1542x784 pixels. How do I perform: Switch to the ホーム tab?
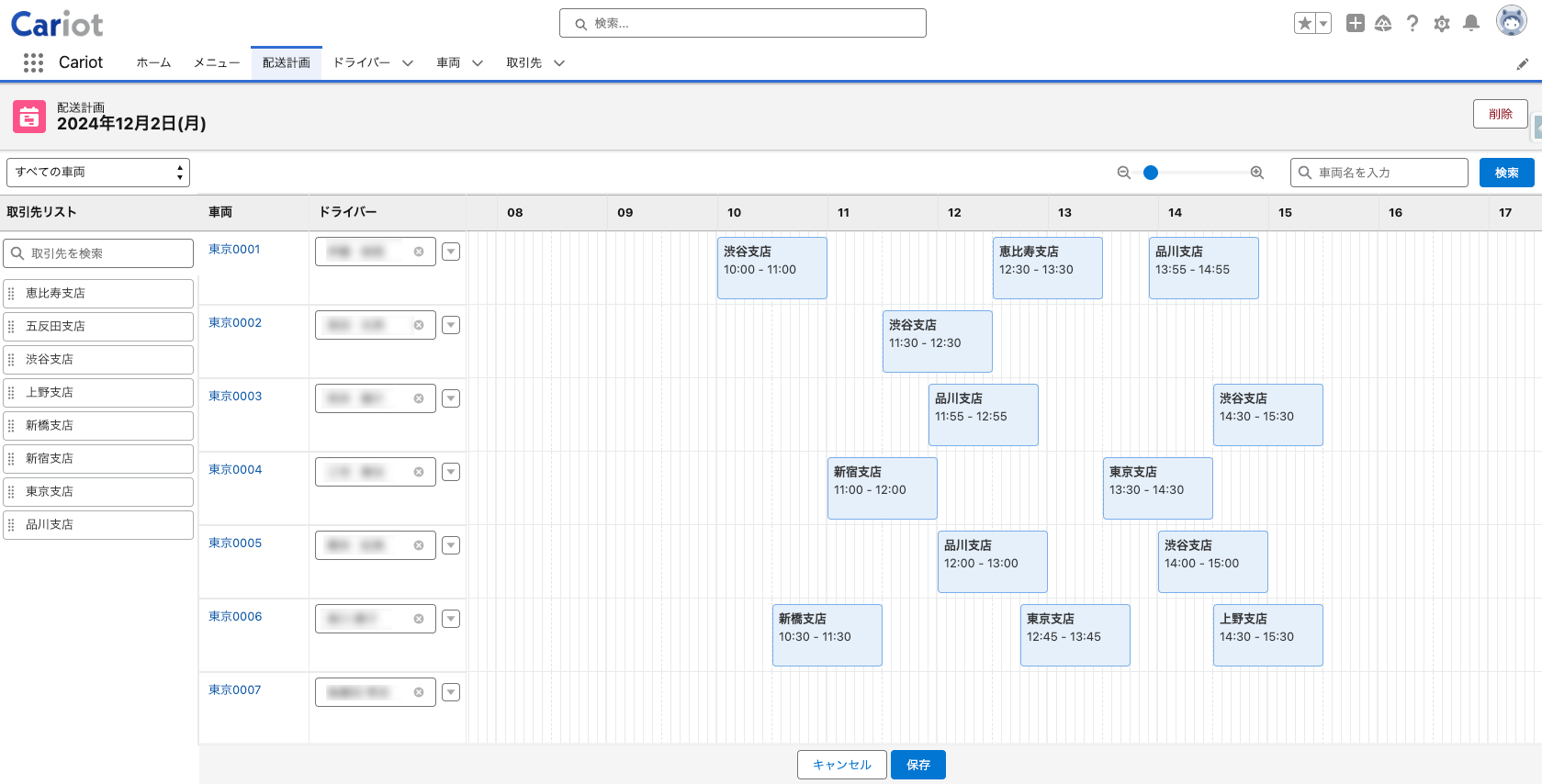(153, 63)
